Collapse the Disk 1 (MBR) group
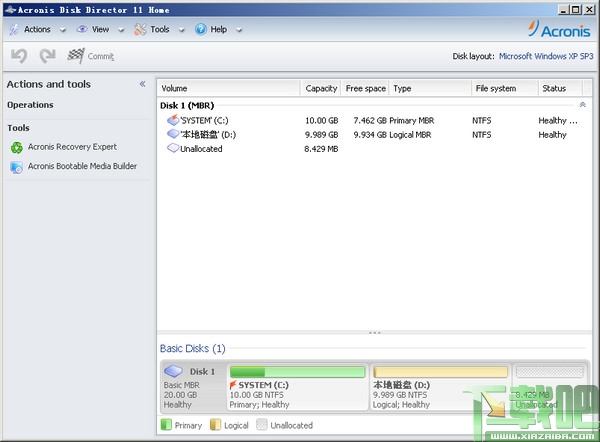This screenshot has width=600, height=442. 582,104
